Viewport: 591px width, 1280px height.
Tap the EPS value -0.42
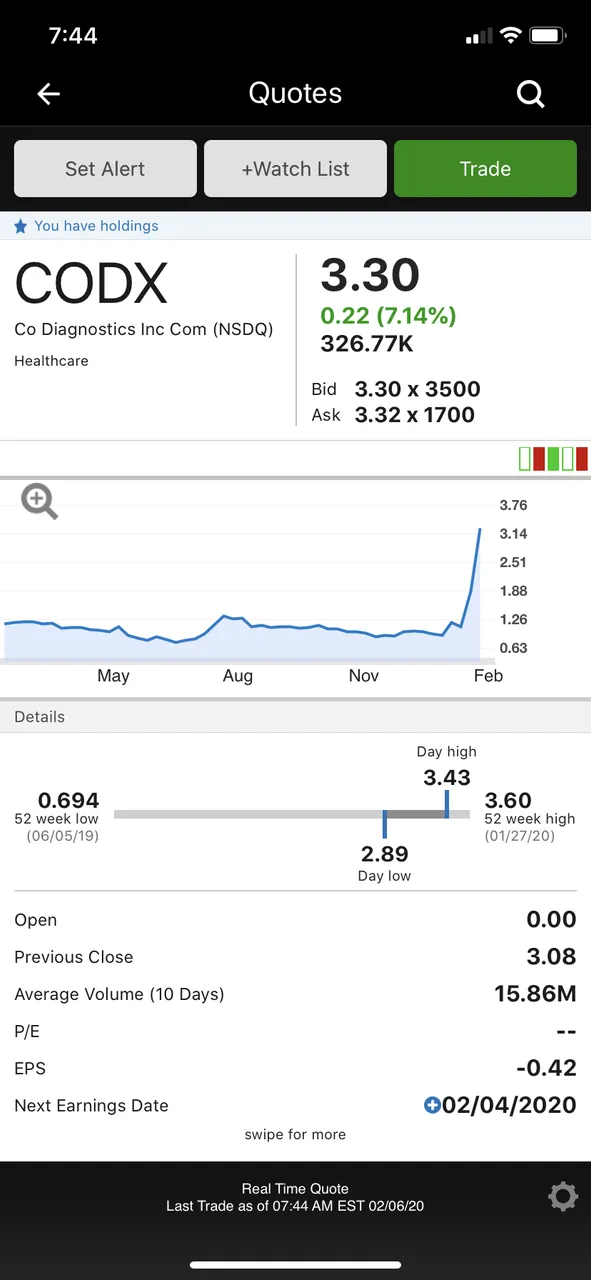click(547, 1068)
